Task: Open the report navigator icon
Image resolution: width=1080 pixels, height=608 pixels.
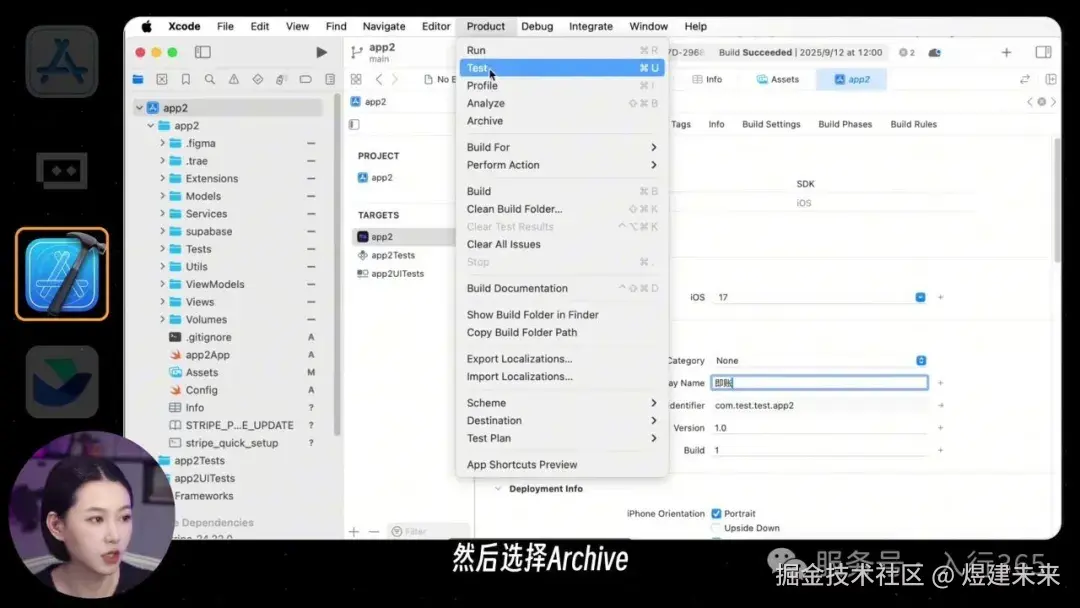Action: coord(330,79)
